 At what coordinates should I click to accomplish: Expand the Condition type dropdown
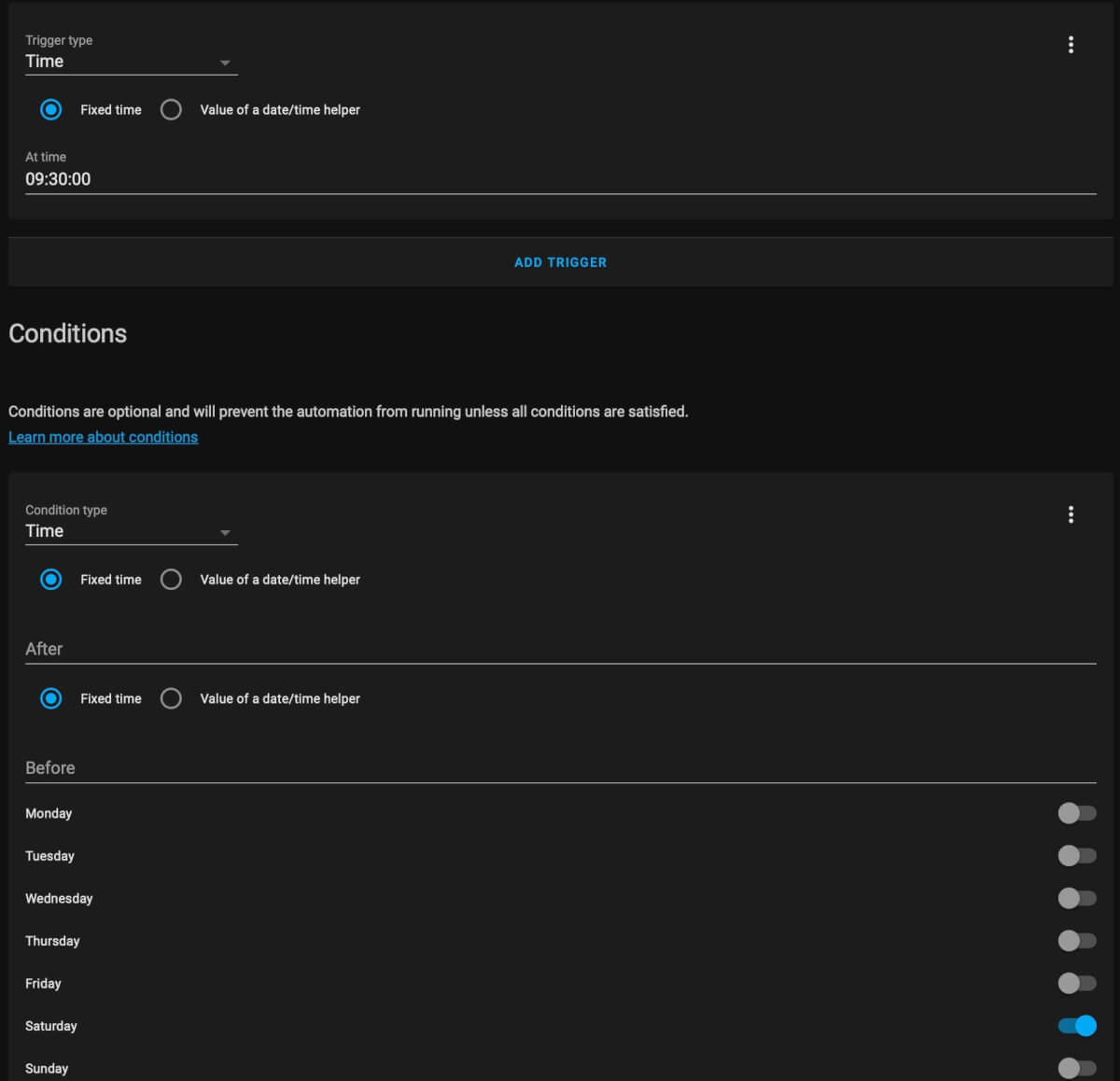[131, 531]
